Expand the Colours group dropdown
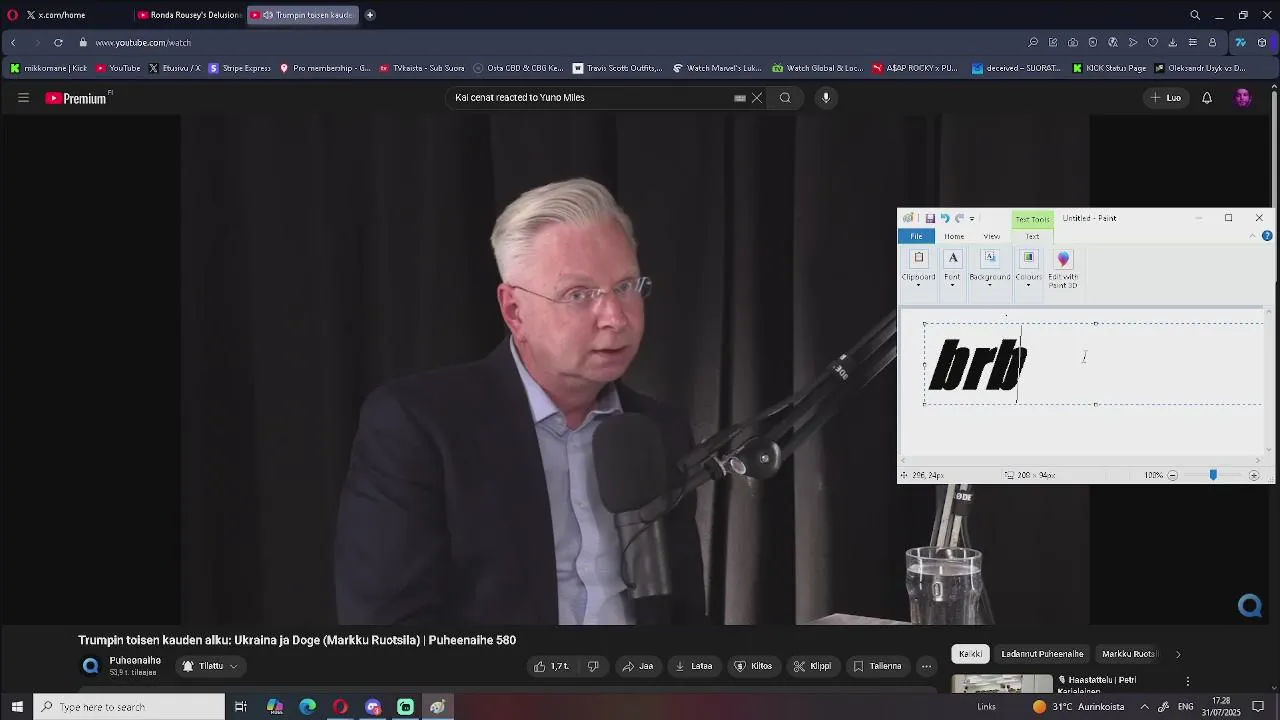 click(x=1028, y=269)
